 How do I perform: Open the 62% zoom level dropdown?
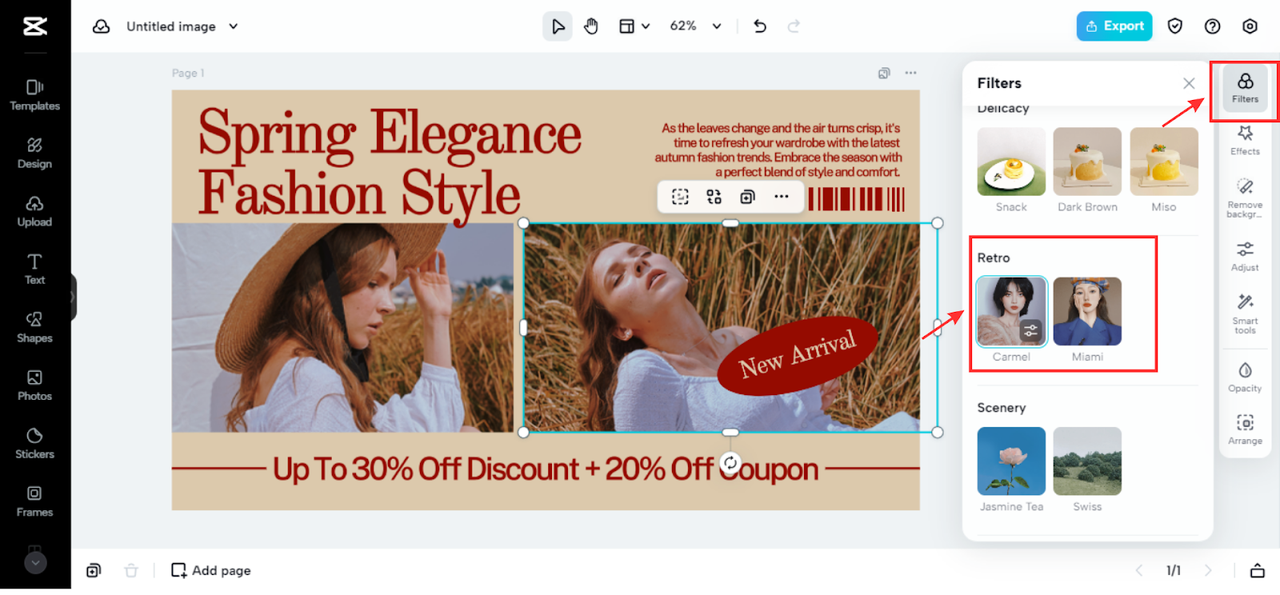[x=695, y=26]
